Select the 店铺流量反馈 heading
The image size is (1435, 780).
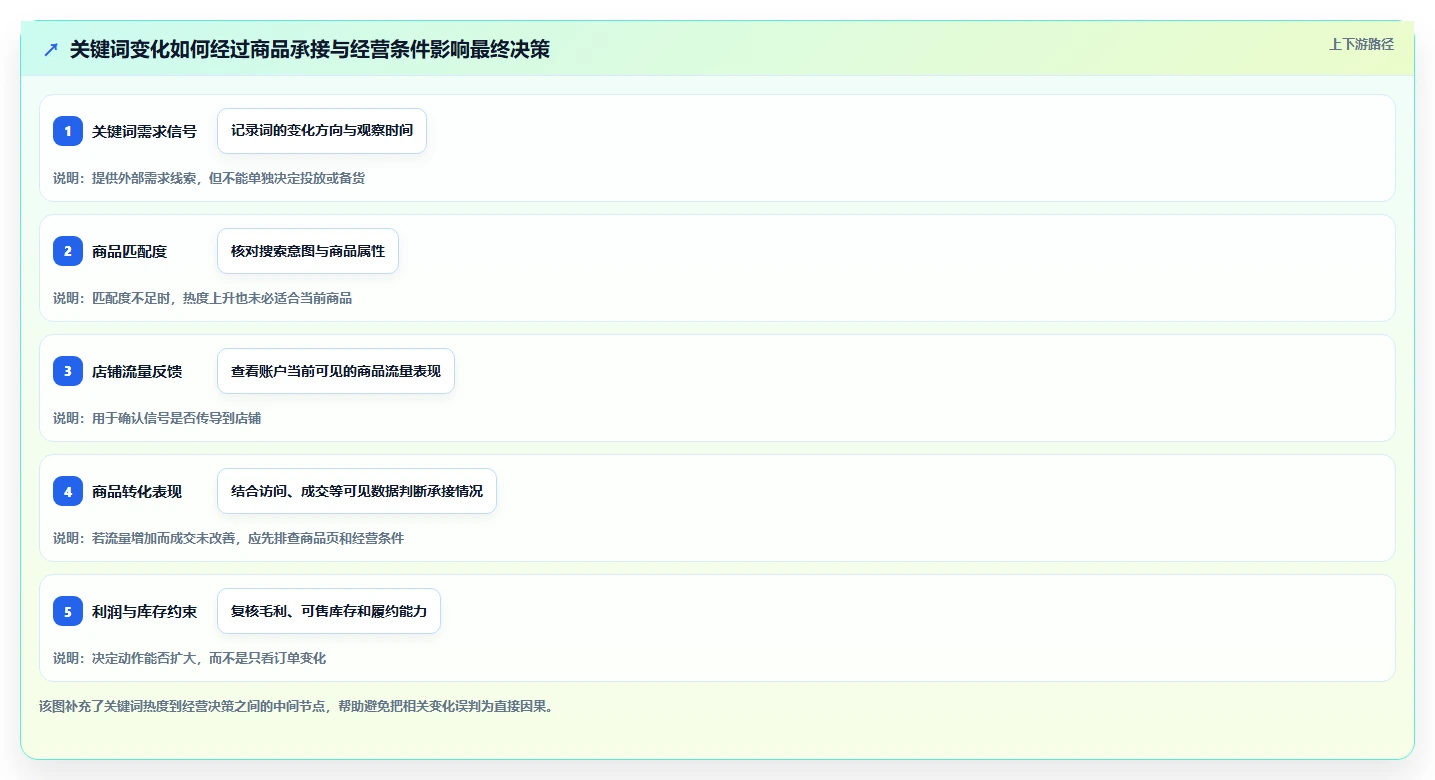(x=137, y=371)
